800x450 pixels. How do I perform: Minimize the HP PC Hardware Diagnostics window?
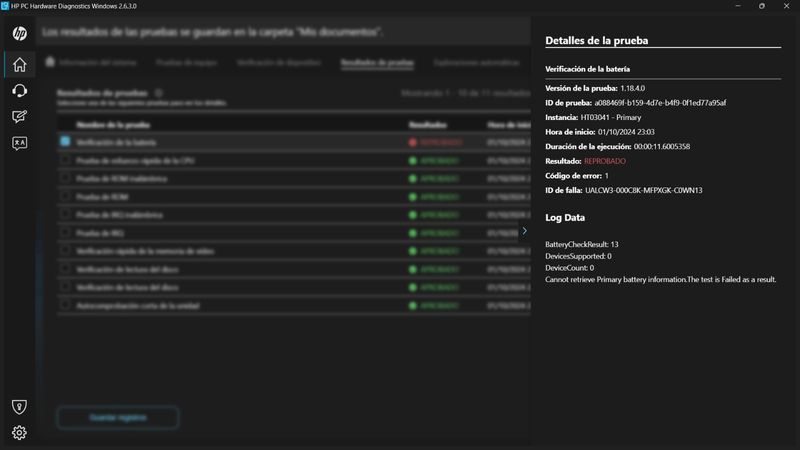click(738, 6)
